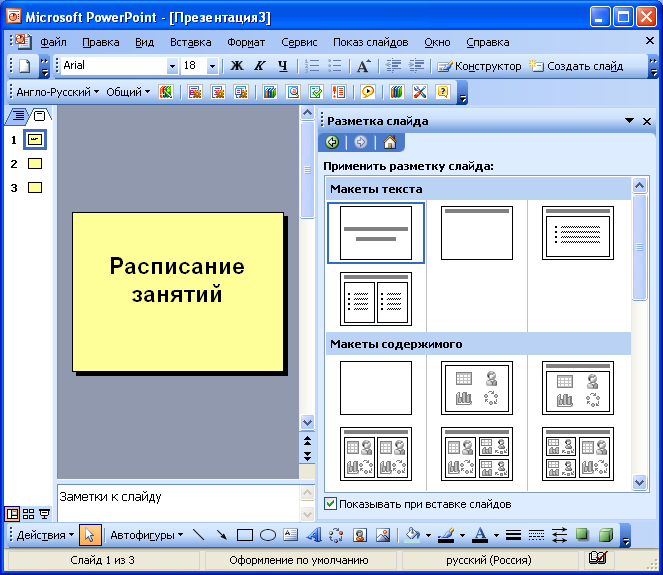663x575 pixels.
Task: Expand line color options arrow
Action: tap(462, 535)
